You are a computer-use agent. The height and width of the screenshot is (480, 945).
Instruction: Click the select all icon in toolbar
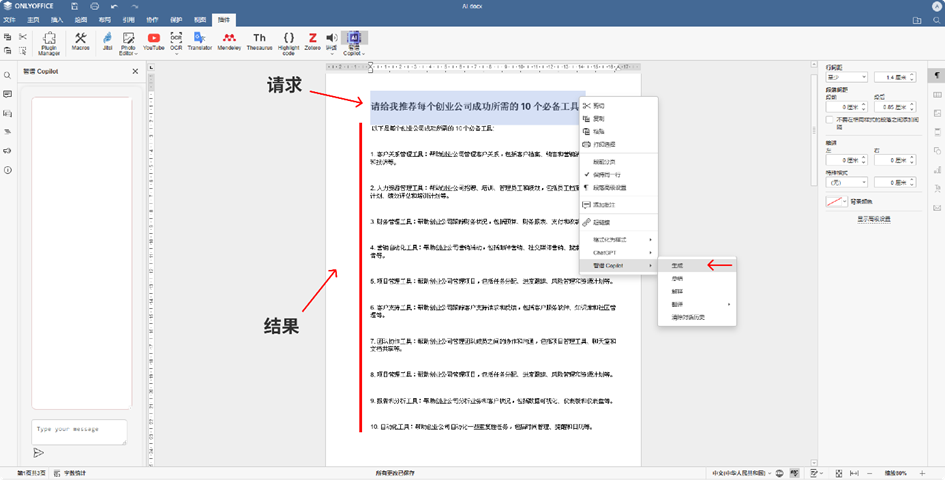pos(23,51)
